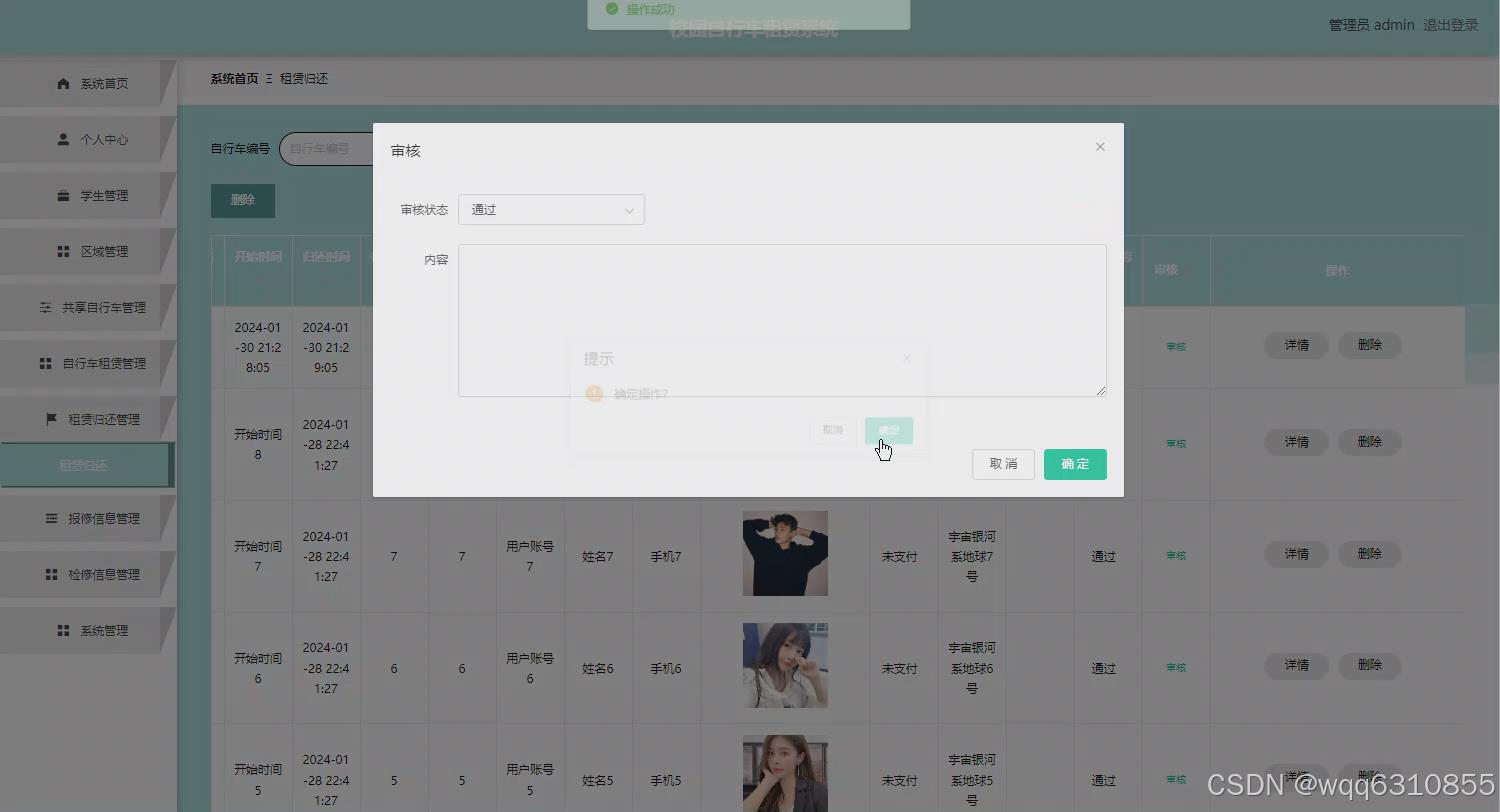Click the grid icon beside 区域管理

[x=64, y=251]
